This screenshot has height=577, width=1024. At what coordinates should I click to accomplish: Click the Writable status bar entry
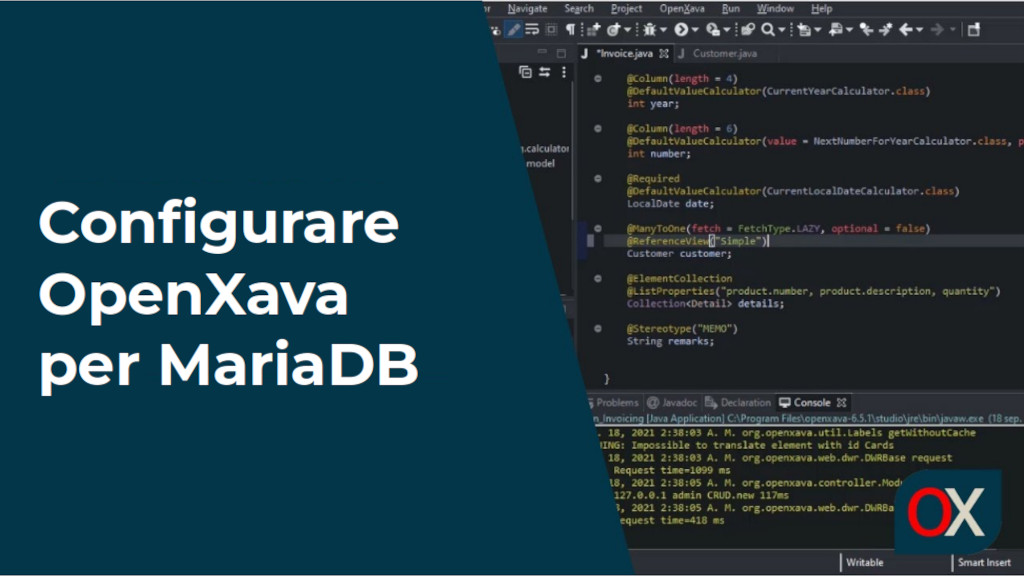pos(865,562)
